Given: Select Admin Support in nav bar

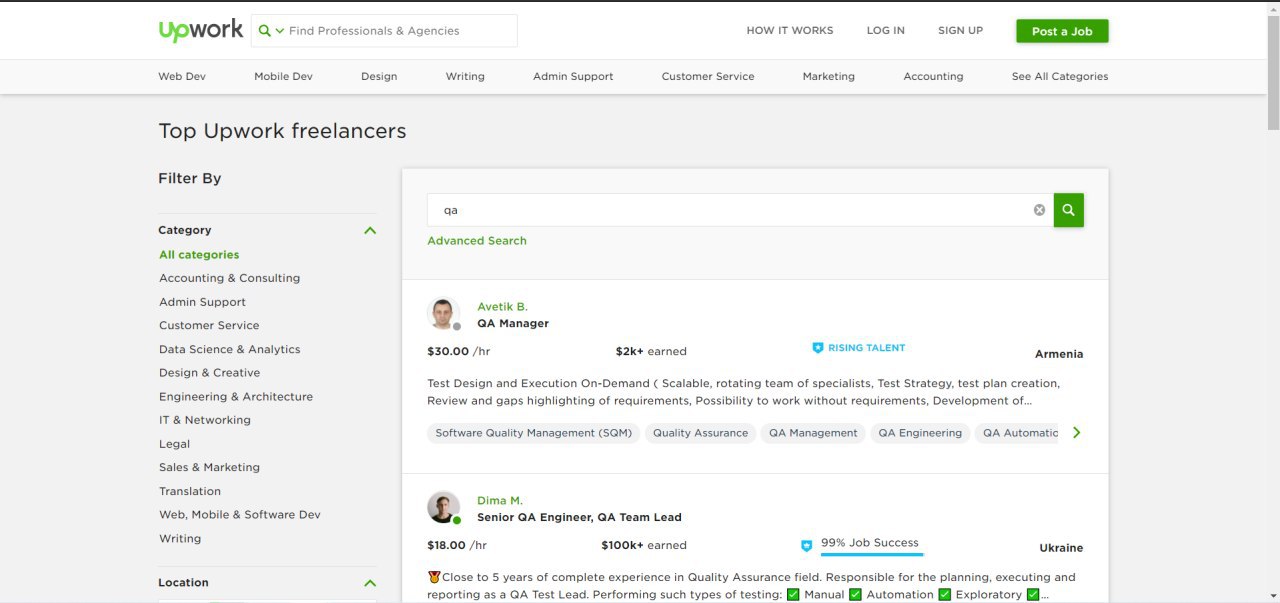Looking at the screenshot, I should pos(573,76).
